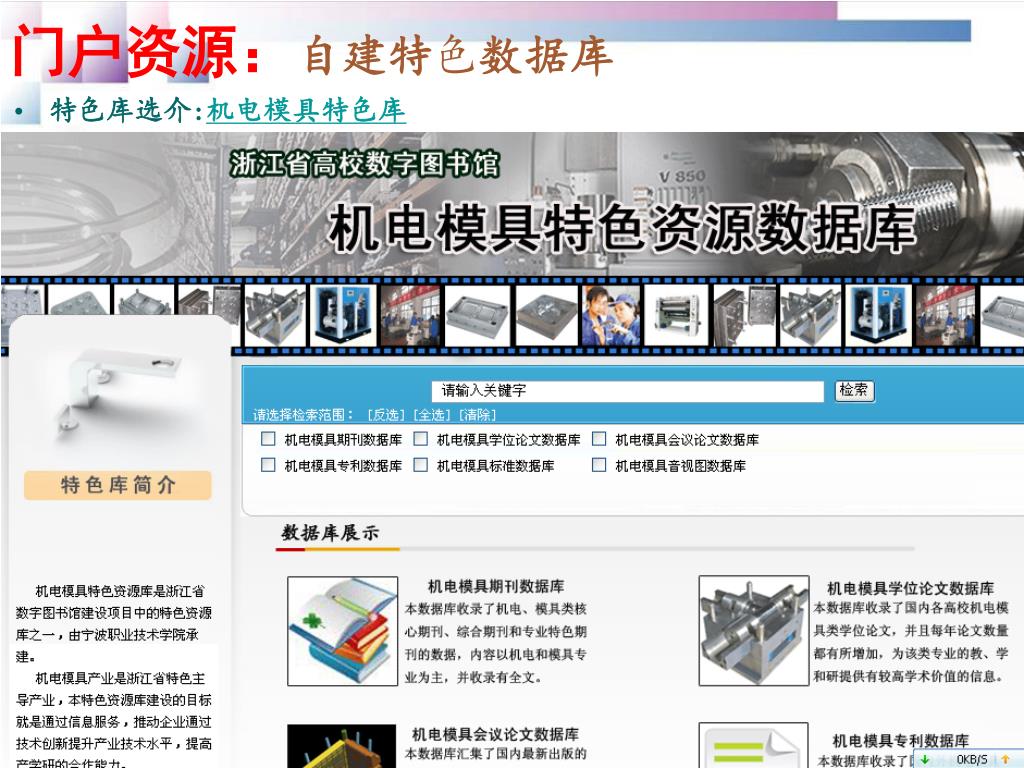Click the 检索 search button
Screen dimensions: 1024x768
pyautogui.click(x=854, y=391)
